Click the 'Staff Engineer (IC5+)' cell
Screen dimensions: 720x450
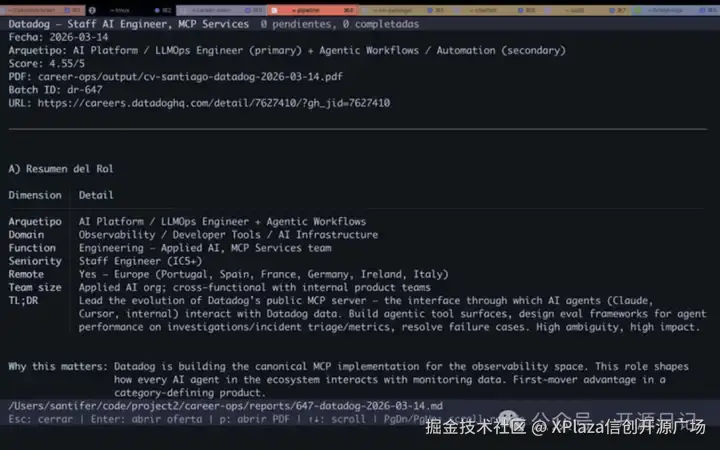pyautogui.click(x=140, y=261)
